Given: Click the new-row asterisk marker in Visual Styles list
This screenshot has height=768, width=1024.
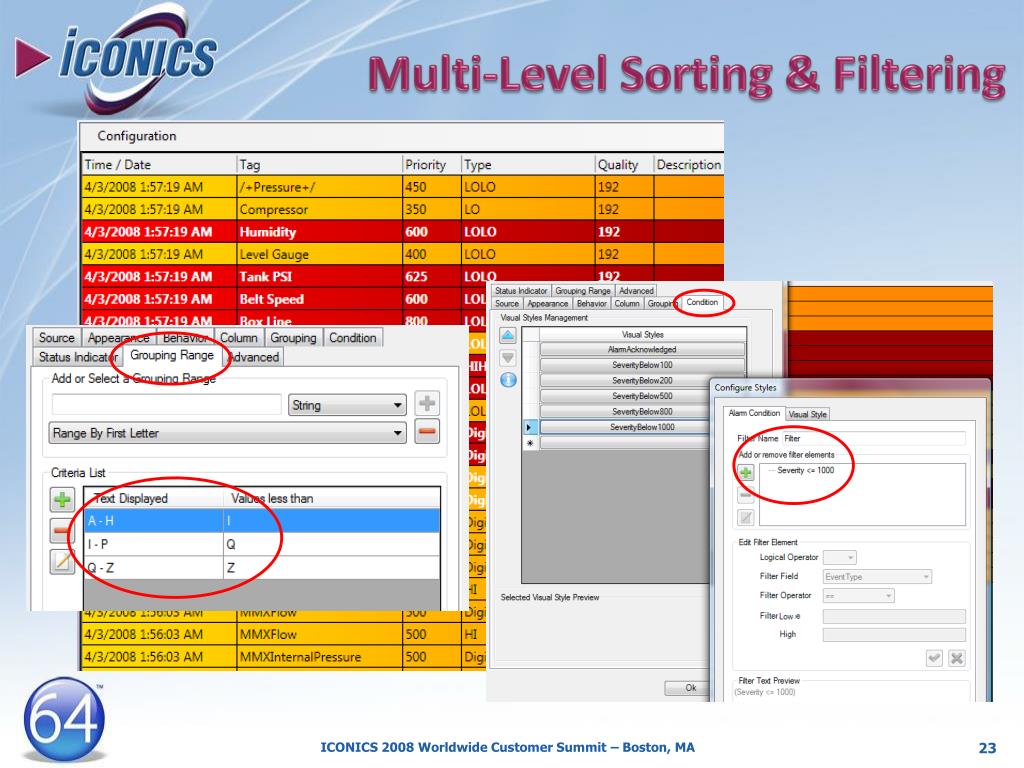Looking at the screenshot, I should [530, 443].
